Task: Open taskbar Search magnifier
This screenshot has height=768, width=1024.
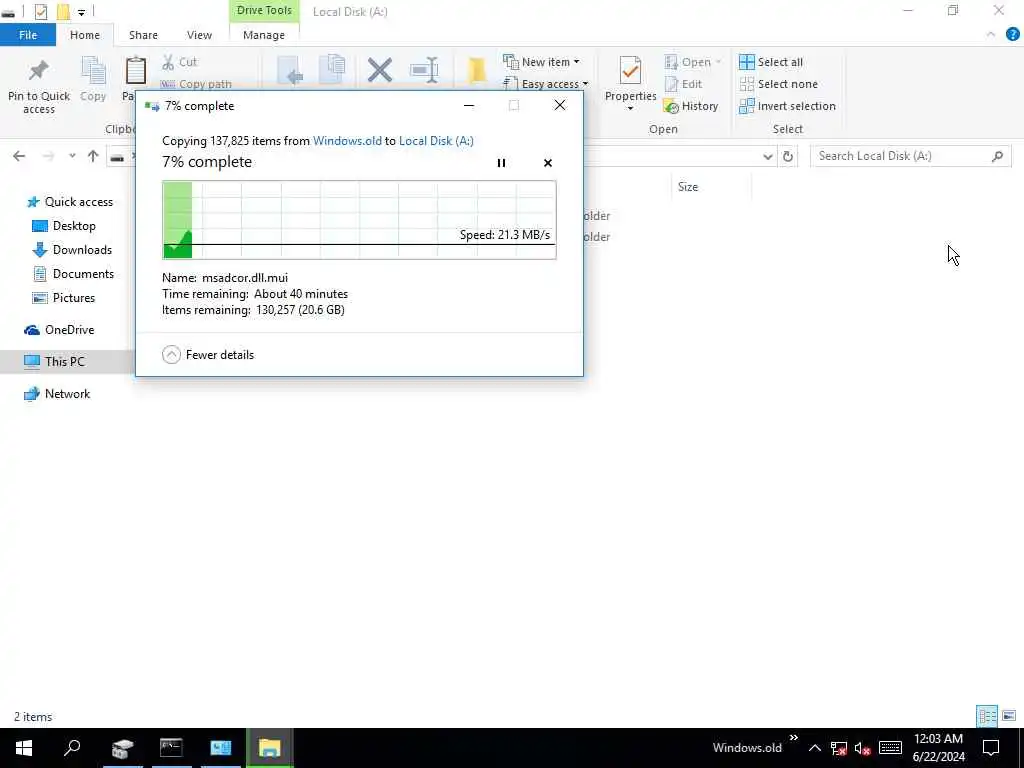Action: click(x=72, y=748)
